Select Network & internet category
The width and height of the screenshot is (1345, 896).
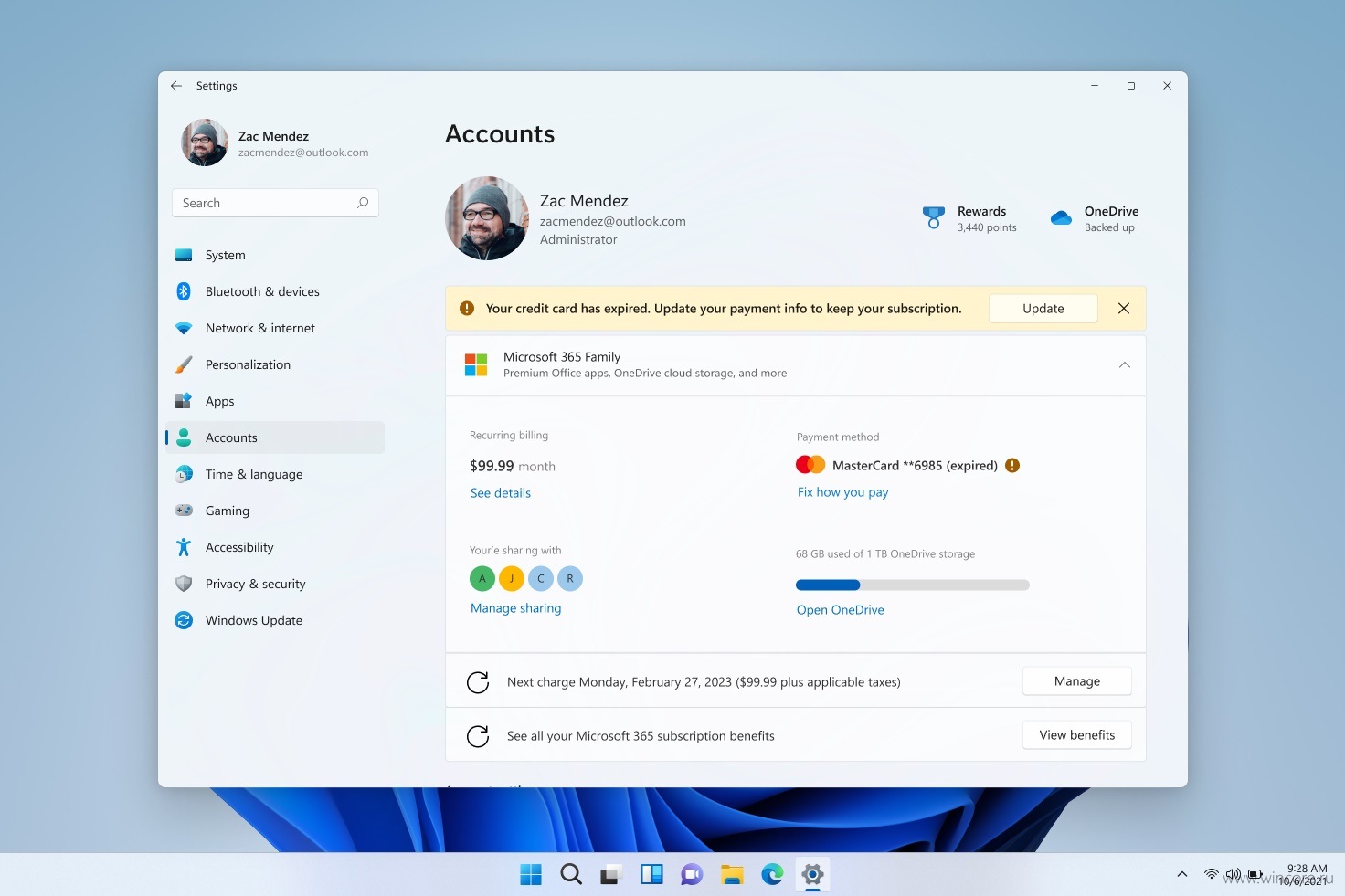pos(275,328)
